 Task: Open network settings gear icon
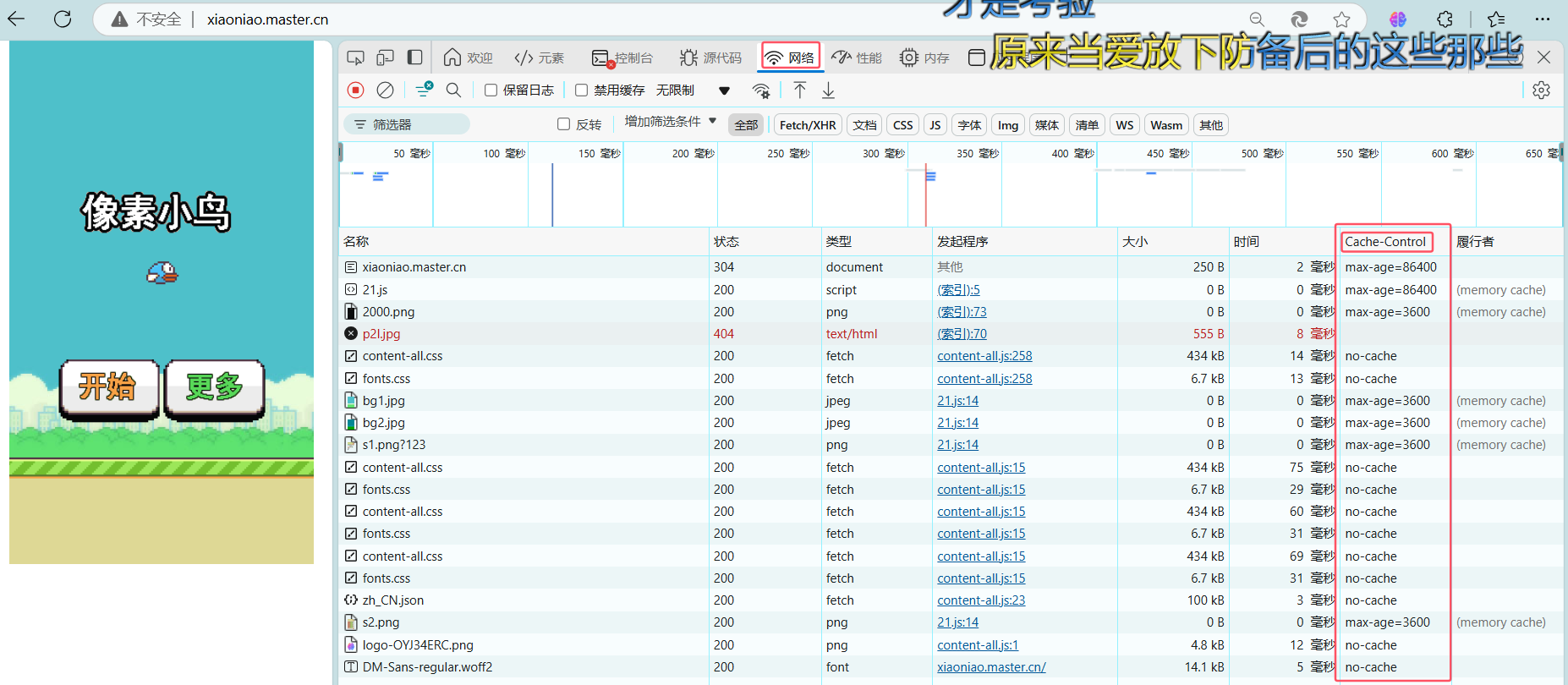pyautogui.click(x=1541, y=90)
